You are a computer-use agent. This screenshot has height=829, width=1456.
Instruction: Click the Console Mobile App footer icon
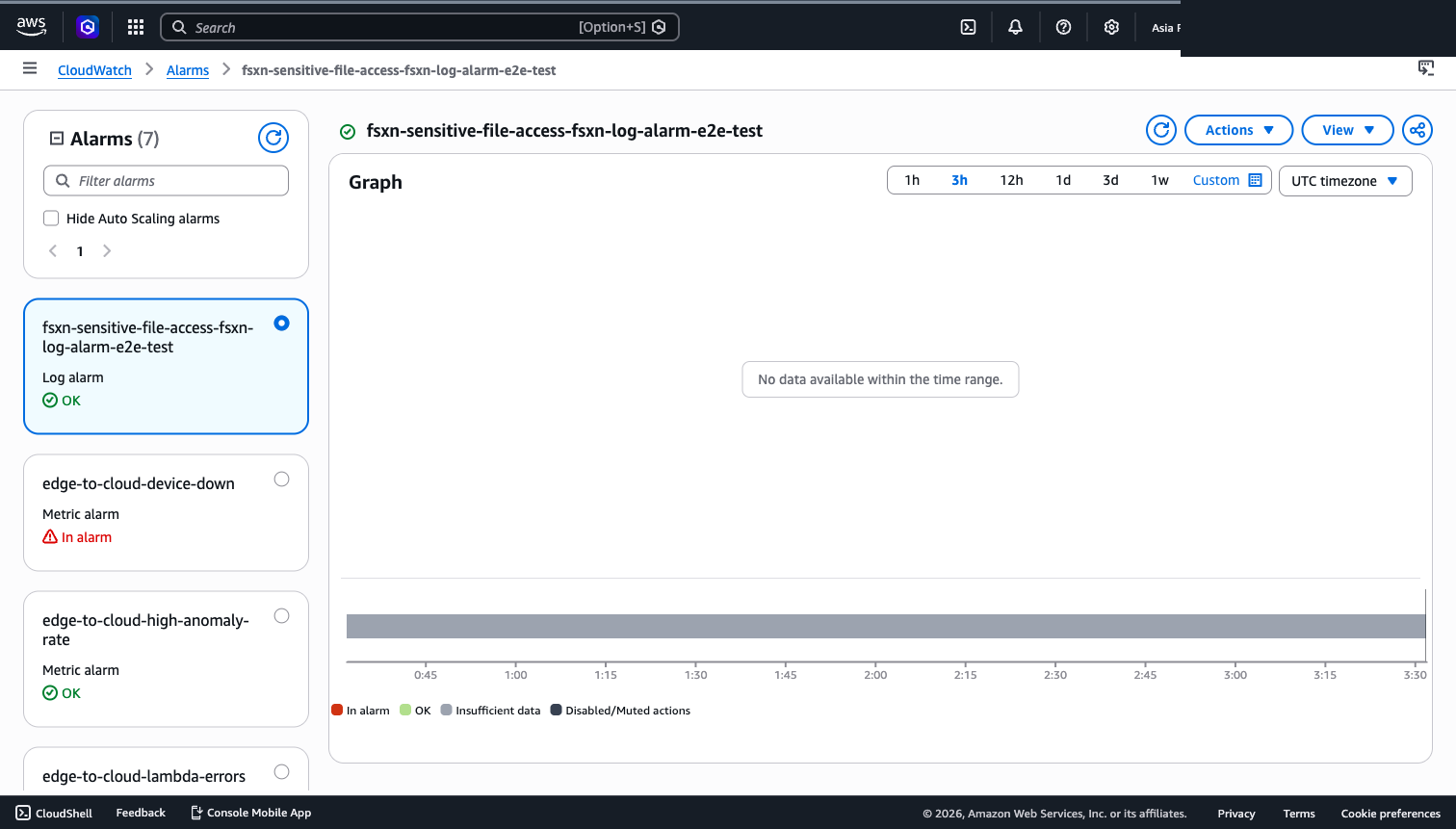click(196, 813)
